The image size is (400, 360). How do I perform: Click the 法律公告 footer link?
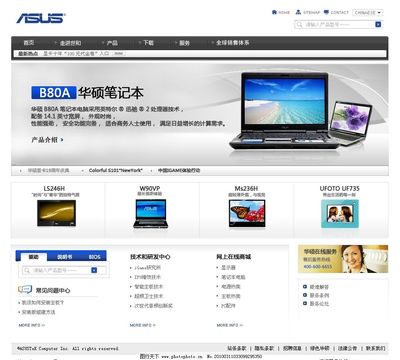pyautogui.click(x=347, y=348)
